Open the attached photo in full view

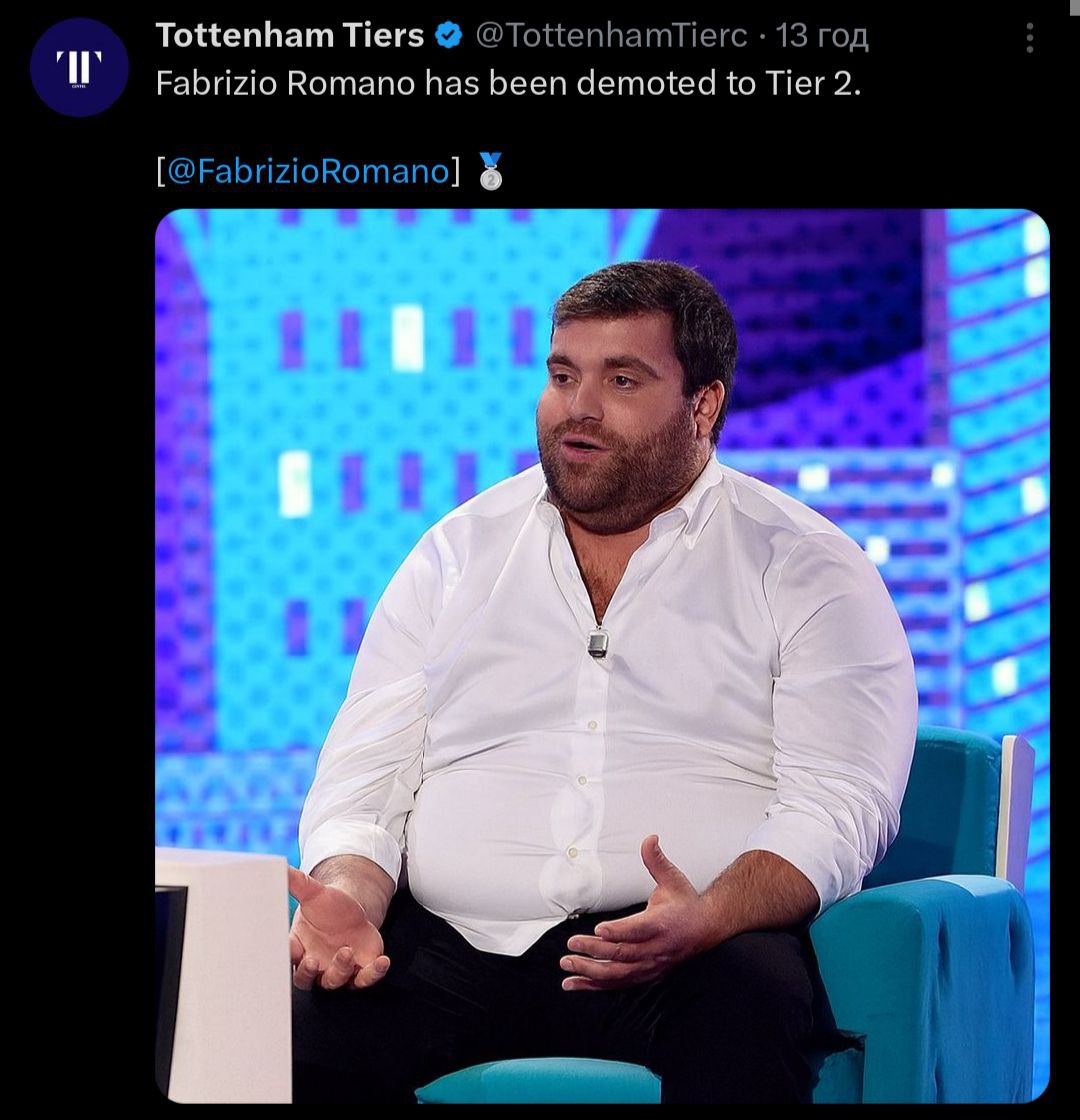pos(602,656)
